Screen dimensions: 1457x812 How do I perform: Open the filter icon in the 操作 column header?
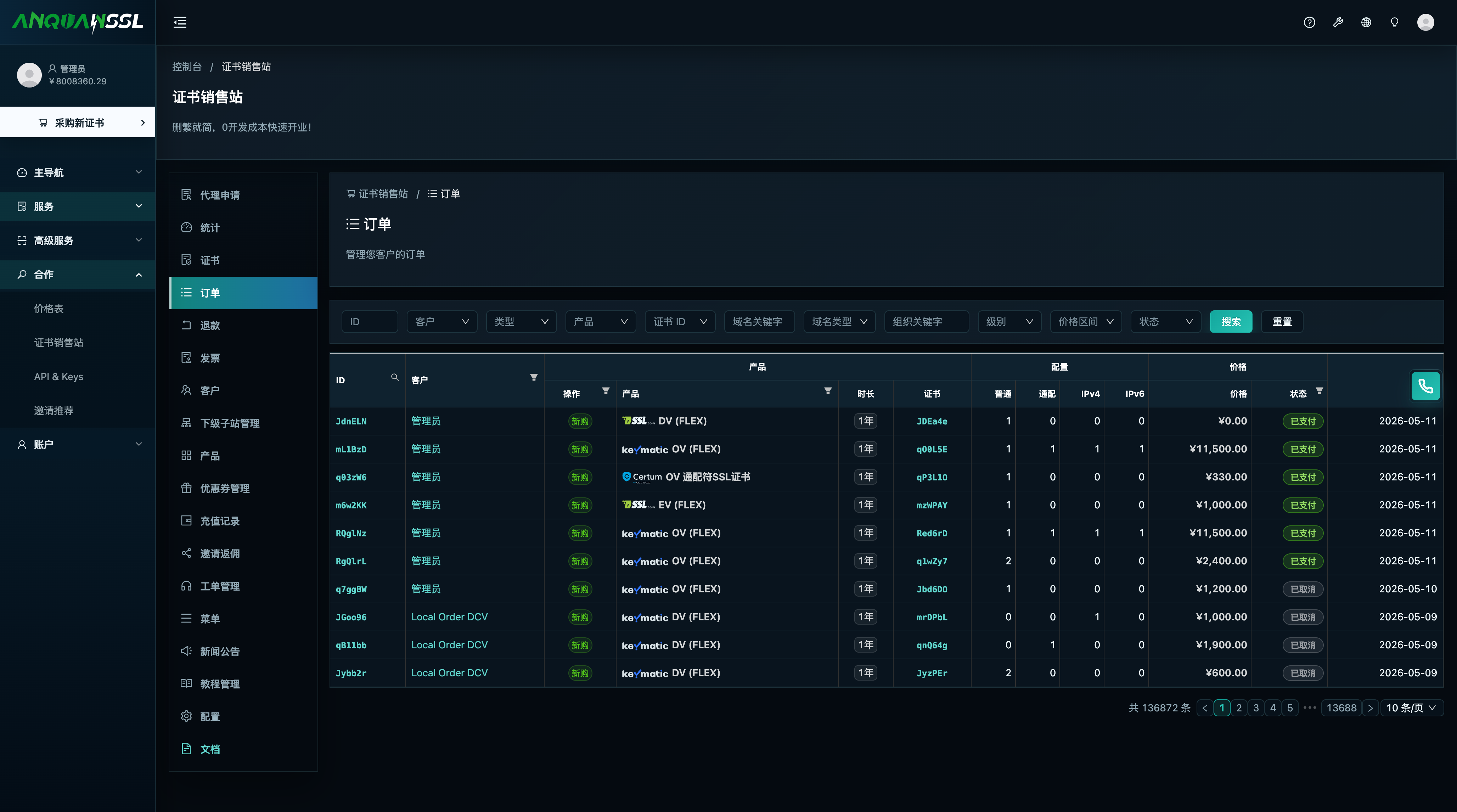(x=606, y=391)
